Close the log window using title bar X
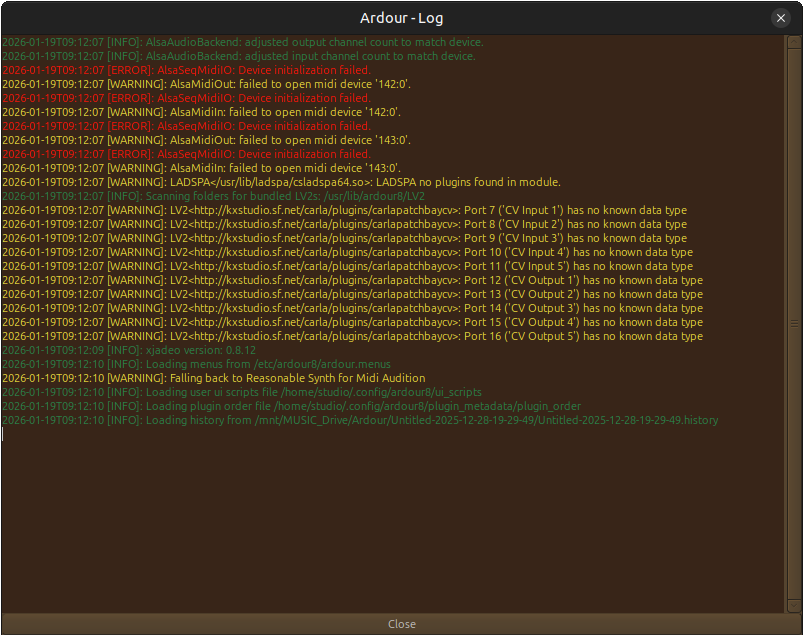803x635 pixels. (781, 18)
